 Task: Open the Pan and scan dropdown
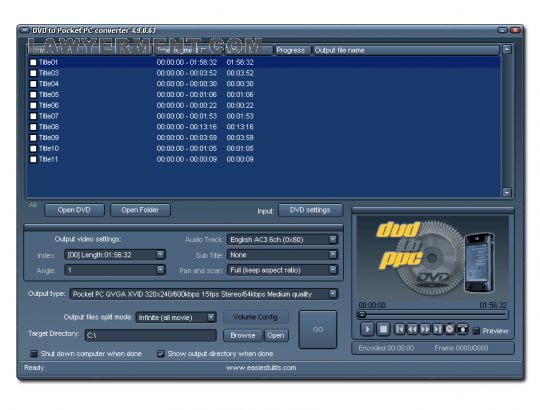[x=333, y=270]
